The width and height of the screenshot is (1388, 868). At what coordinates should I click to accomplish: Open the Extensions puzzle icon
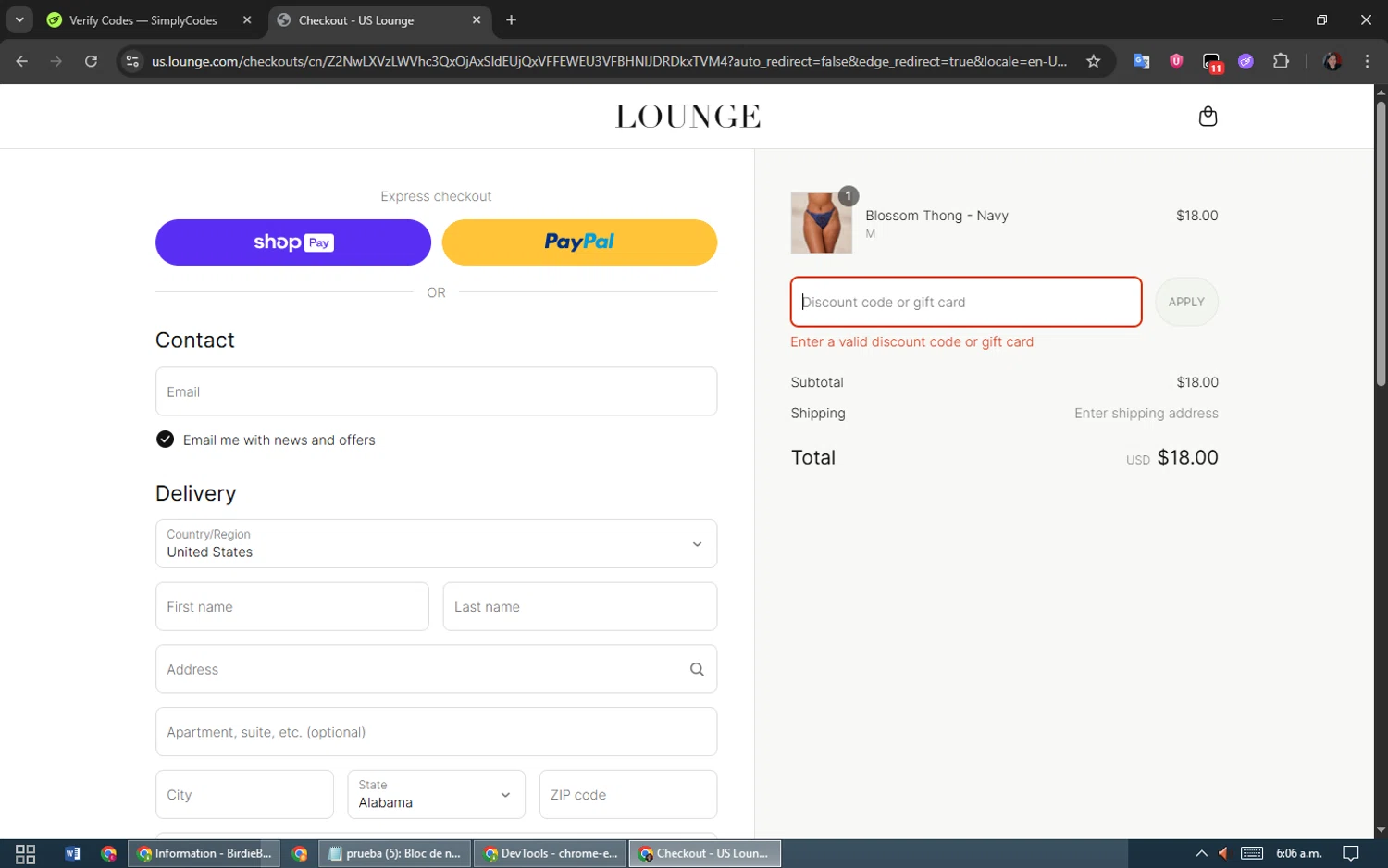[x=1281, y=61]
